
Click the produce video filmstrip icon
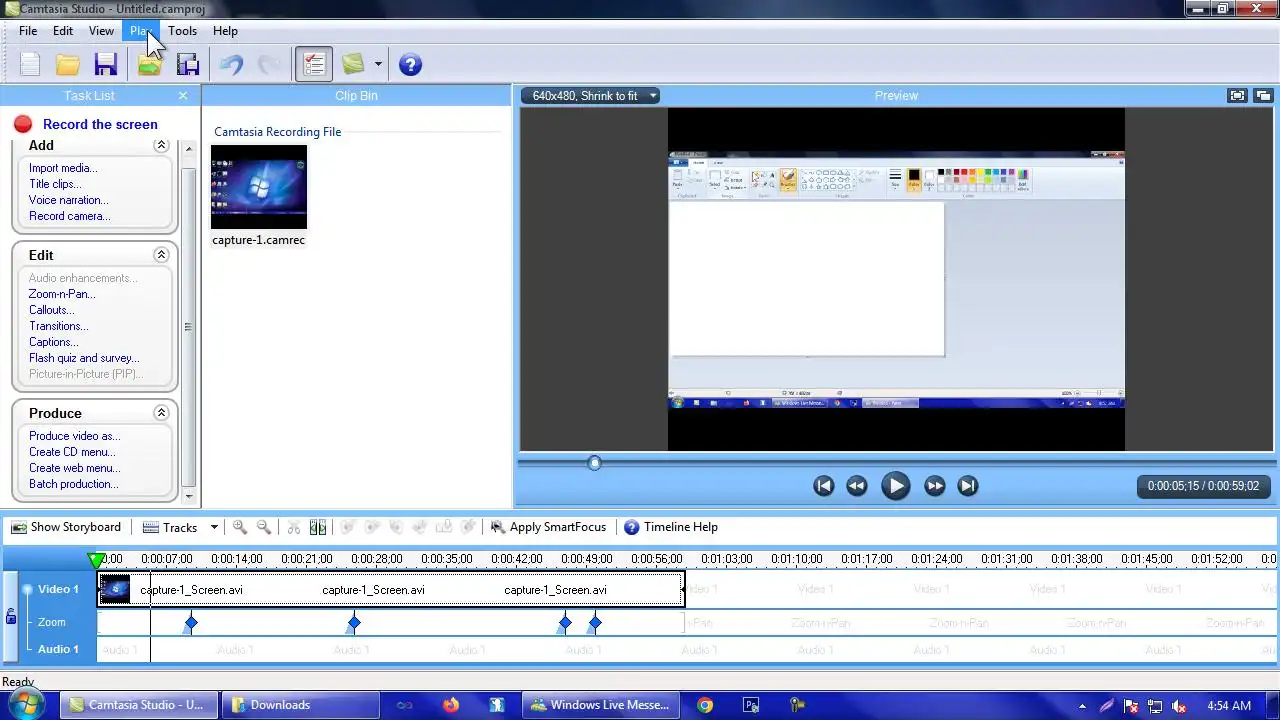click(x=187, y=65)
